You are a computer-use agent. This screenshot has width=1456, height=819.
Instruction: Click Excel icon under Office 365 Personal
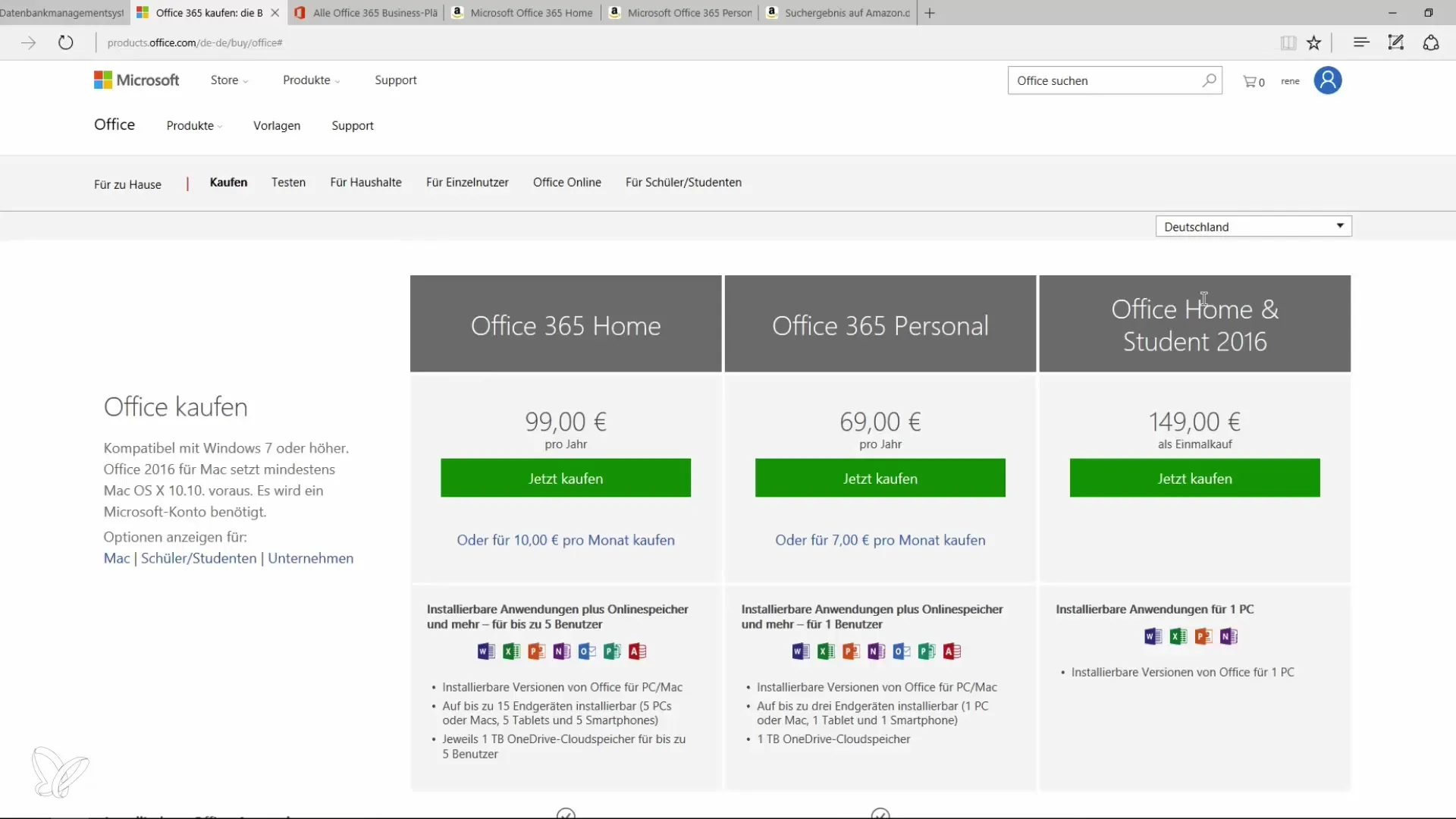pos(826,651)
